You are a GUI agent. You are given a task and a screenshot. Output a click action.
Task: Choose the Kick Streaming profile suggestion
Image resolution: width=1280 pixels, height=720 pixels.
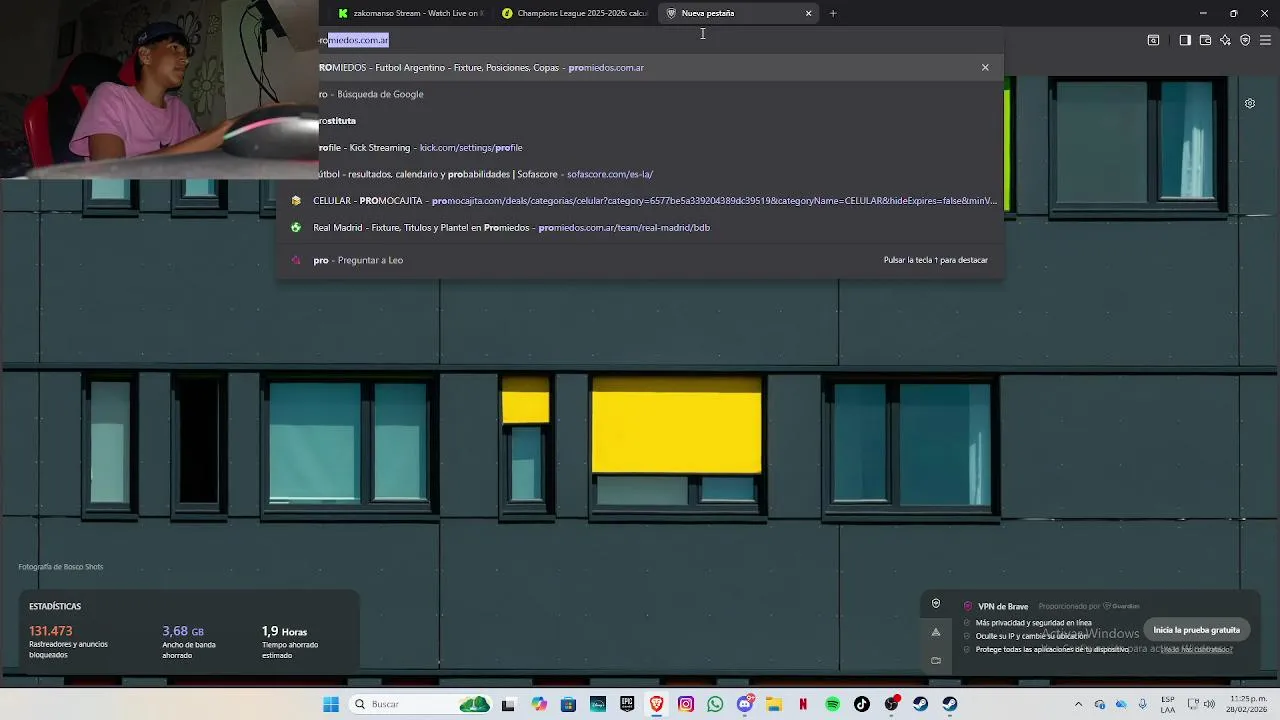(640, 147)
